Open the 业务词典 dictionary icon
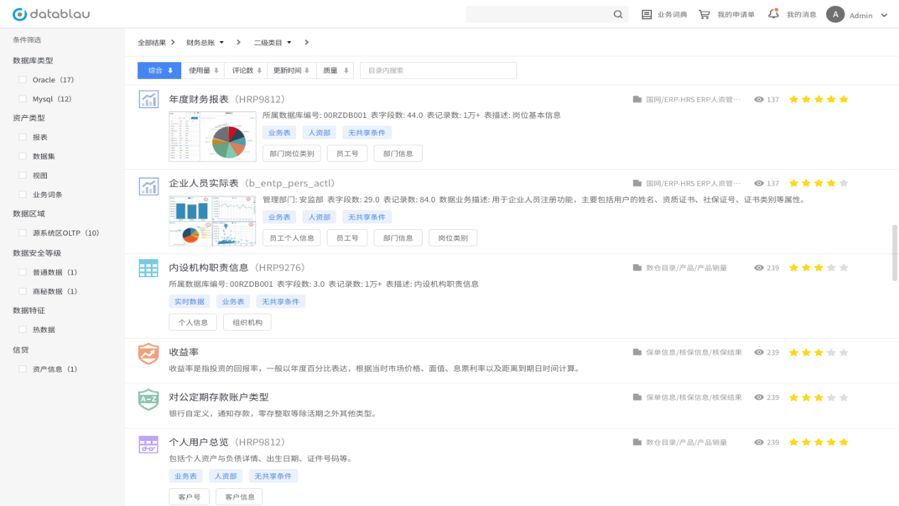 point(647,14)
